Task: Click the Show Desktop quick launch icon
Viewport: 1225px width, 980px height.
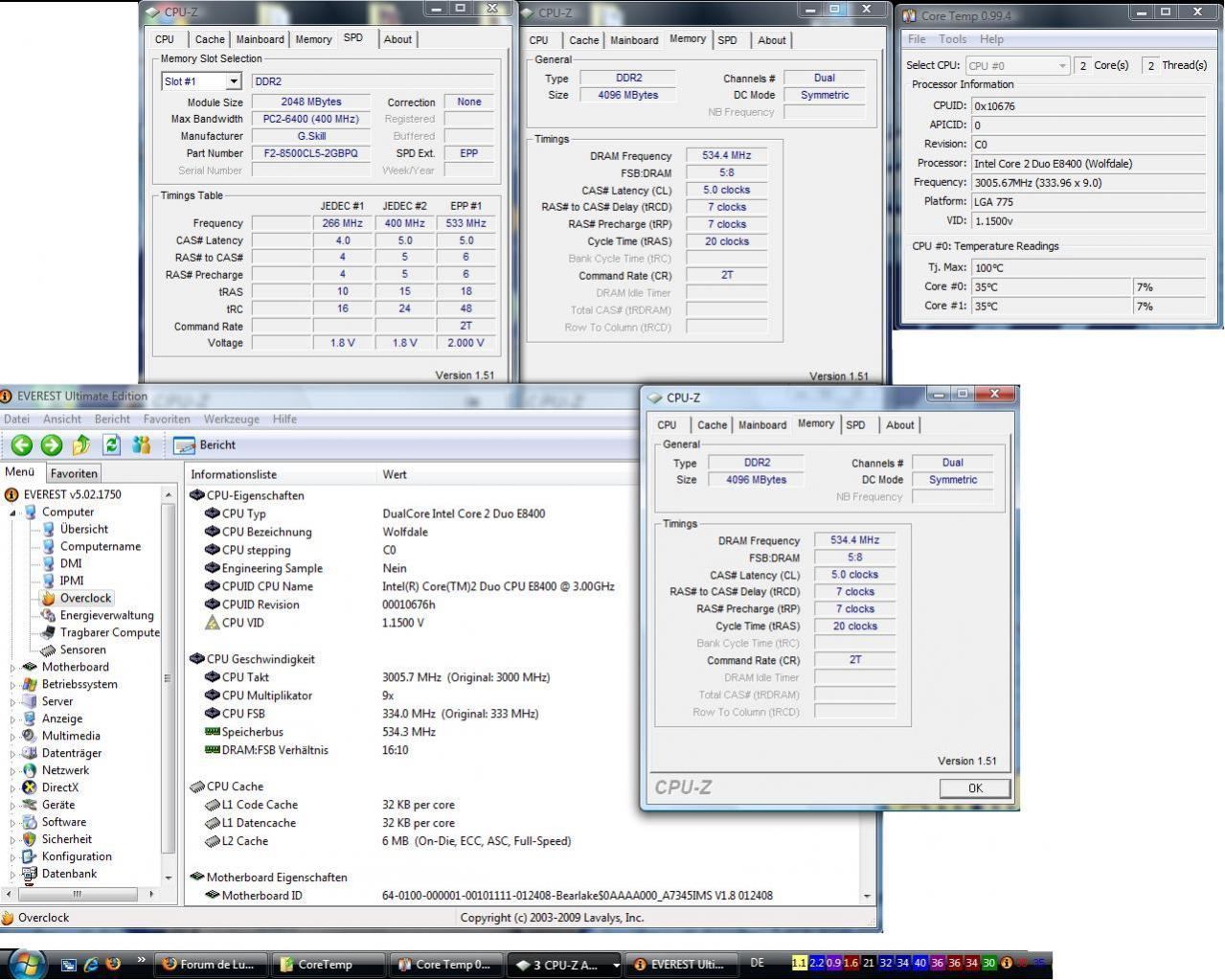Action: click(x=69, y=965)
